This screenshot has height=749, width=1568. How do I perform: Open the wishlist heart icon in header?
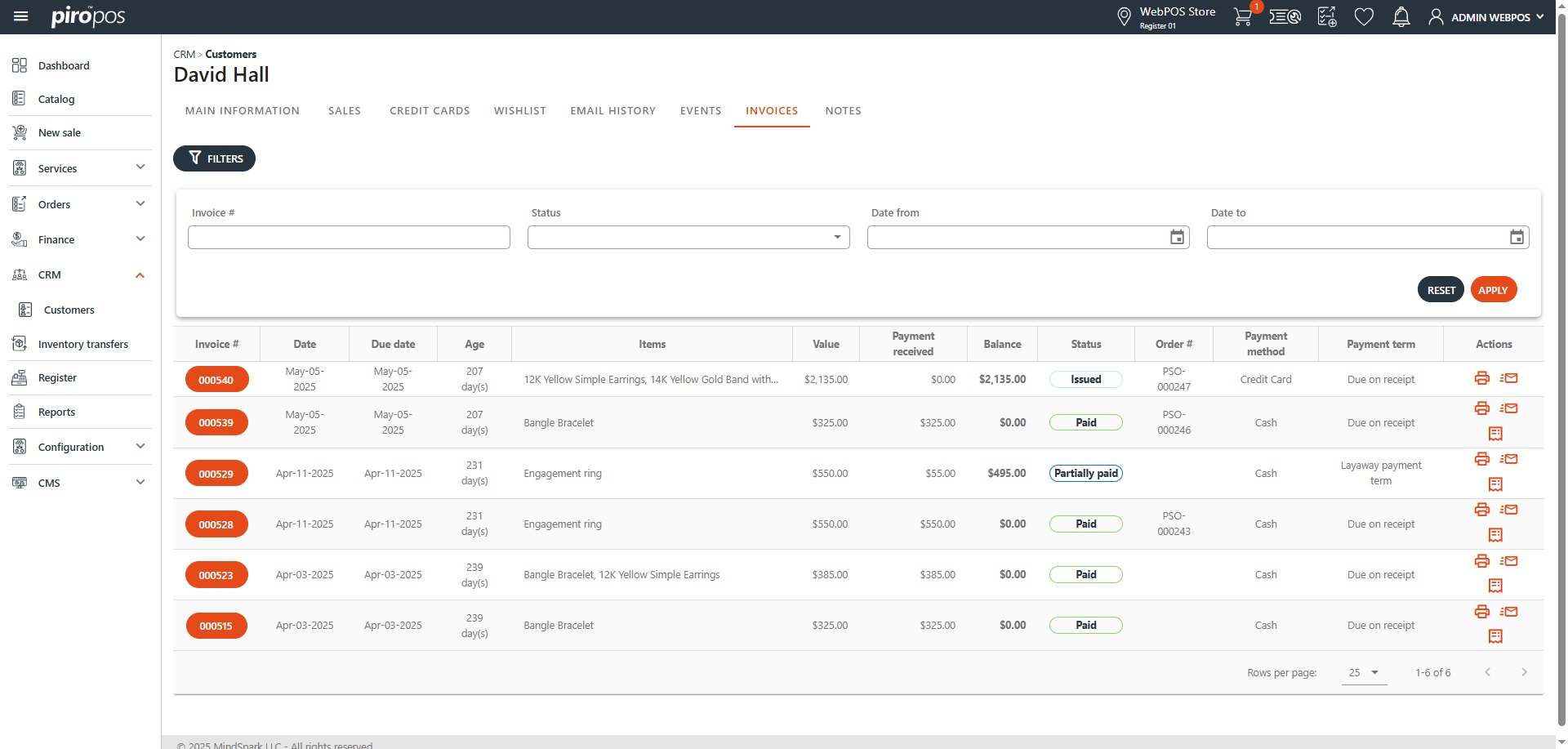coord(1363,17)
